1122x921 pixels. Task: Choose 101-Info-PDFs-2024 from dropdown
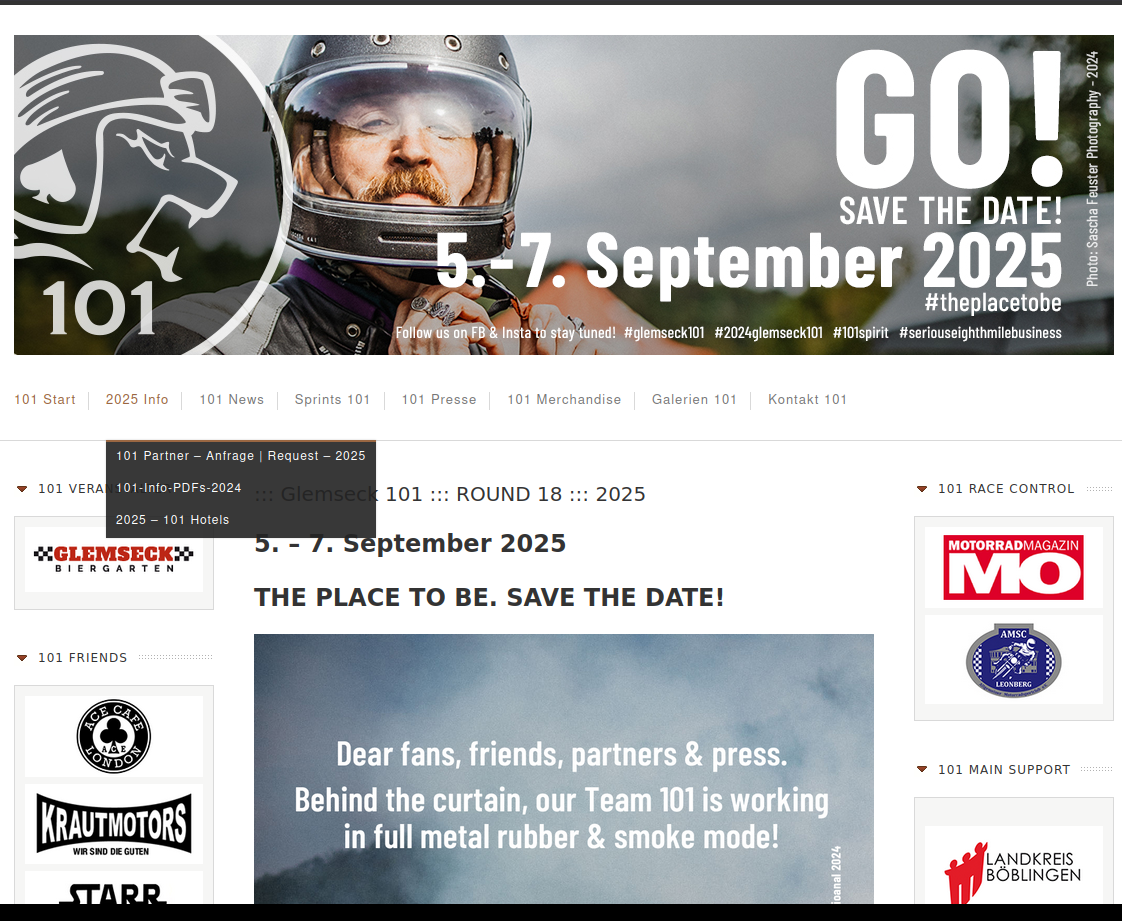tap(179, 488)
